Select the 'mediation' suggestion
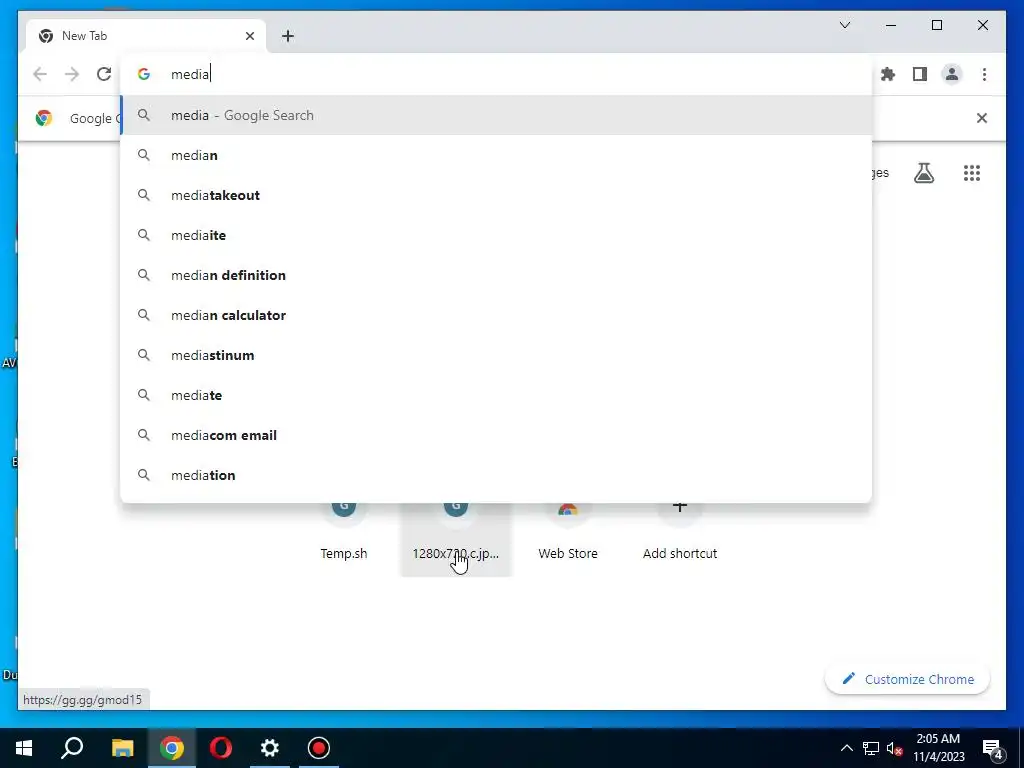Image resolution: width=1024 pixels, height=768 pixels. point(496,475)
